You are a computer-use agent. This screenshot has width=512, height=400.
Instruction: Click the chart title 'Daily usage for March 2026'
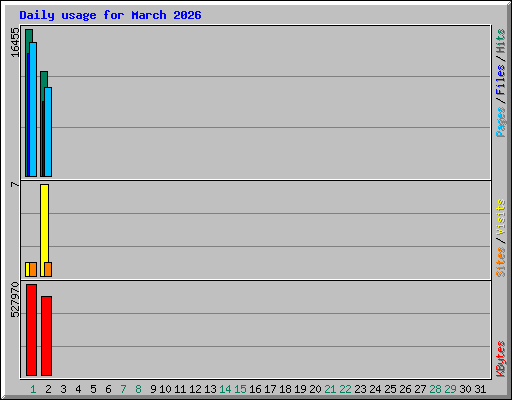point(110,15)
